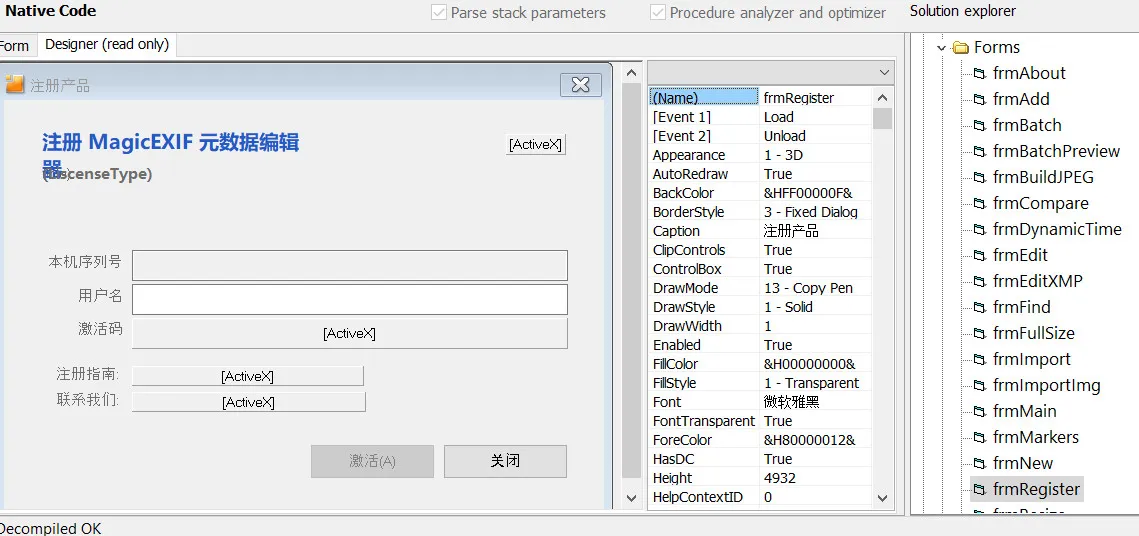Open the frmImportImg form icon
Screen dimensions: 1139x536
(x=980, y=385)
